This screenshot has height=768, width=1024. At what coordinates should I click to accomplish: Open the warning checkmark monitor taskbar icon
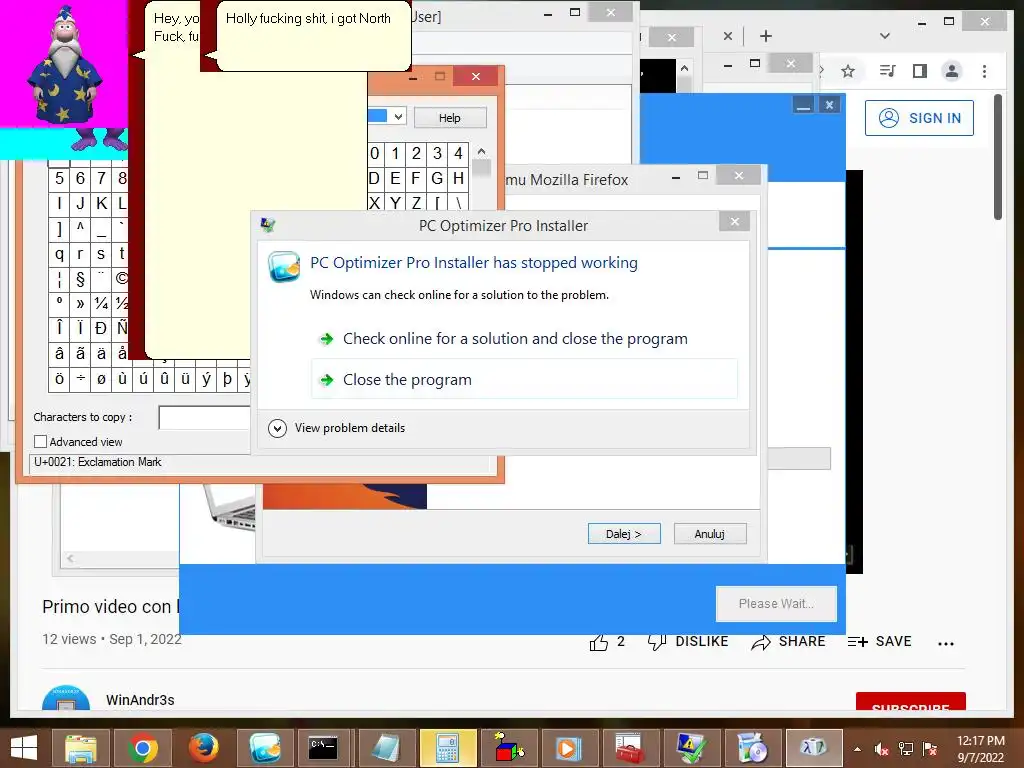click(691, 748)
